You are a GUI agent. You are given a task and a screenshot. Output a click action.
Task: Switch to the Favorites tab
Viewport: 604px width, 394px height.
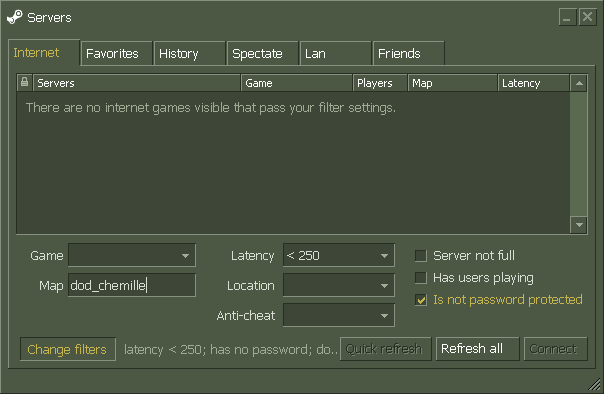[x=117, y=54]
